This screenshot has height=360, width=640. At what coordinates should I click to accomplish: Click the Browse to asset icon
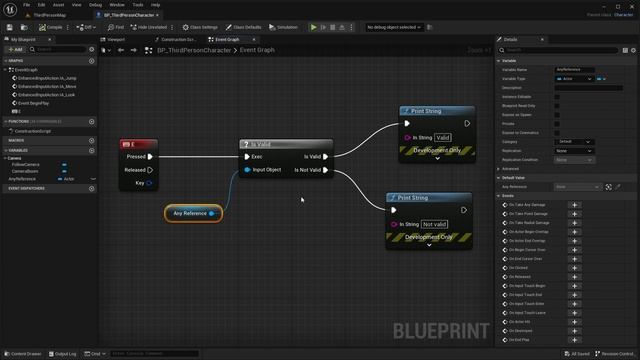(24, 27)
